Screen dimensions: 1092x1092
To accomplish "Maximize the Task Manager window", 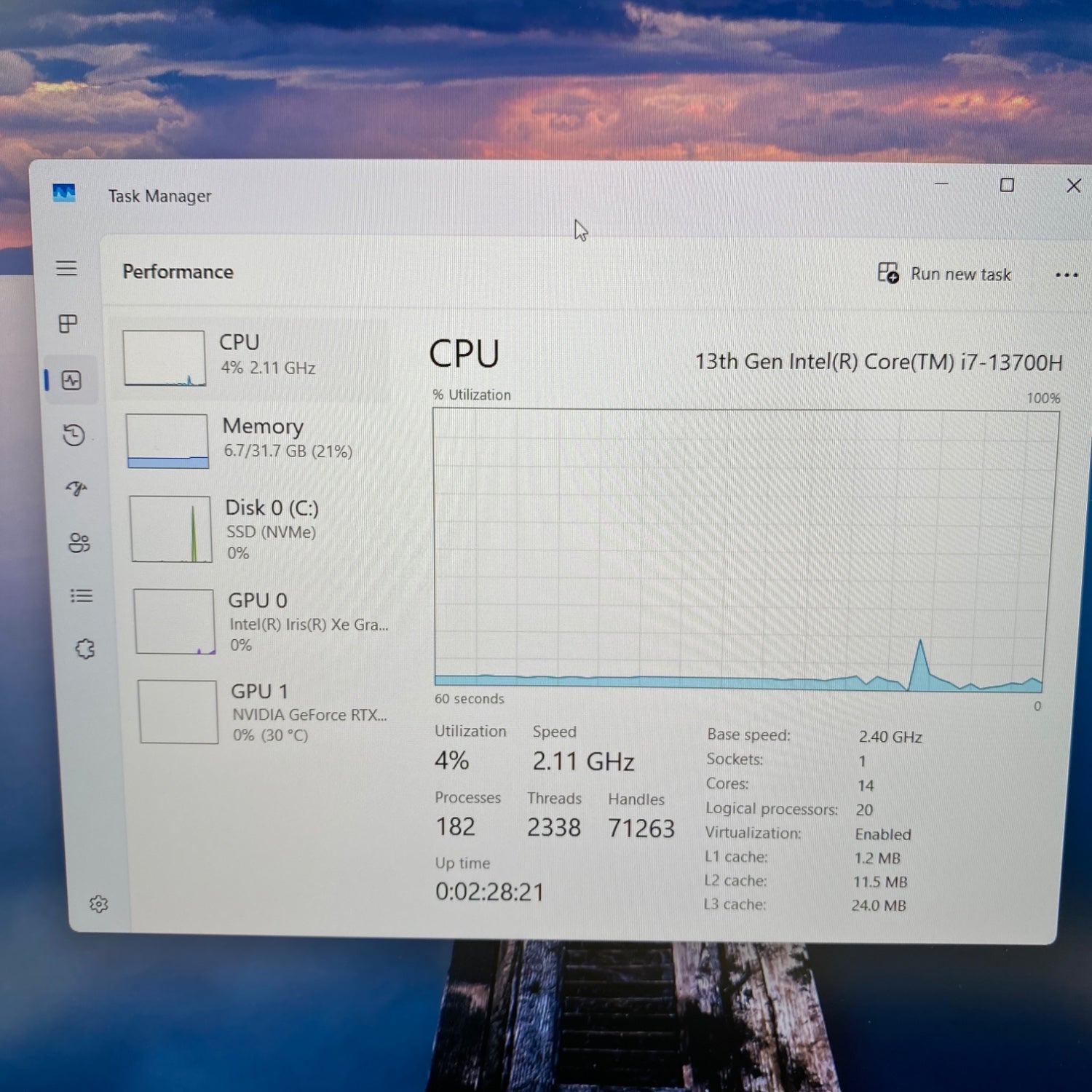I will coord(1007,186).
